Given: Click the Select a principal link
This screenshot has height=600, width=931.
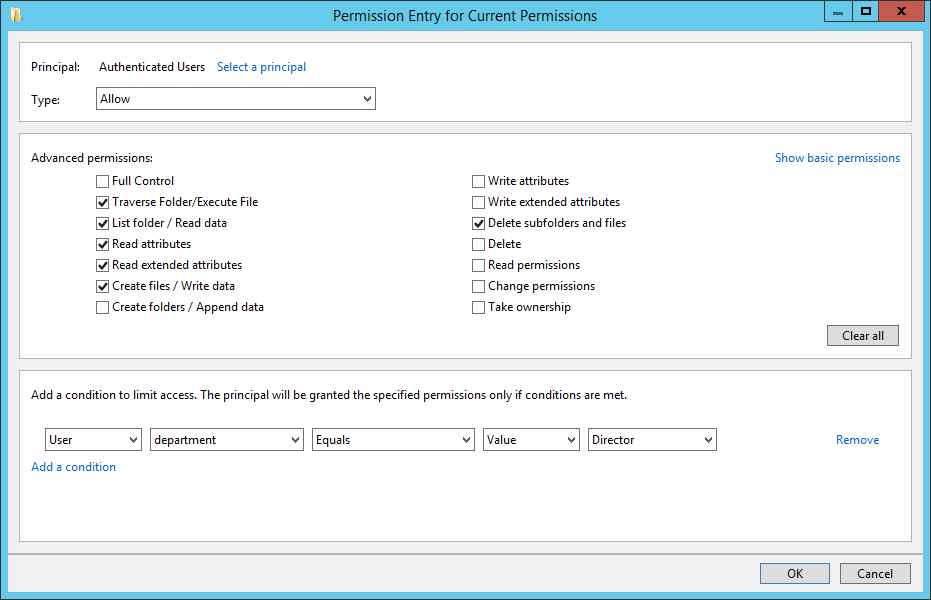Looking at the screenshot, I should point(261,67).
